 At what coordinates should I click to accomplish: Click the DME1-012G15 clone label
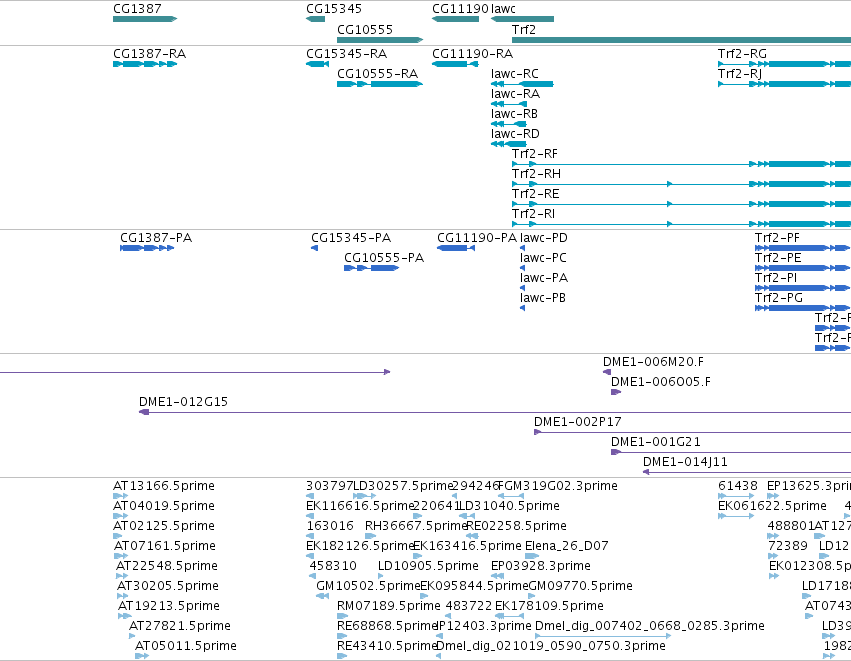click(183, 402)
